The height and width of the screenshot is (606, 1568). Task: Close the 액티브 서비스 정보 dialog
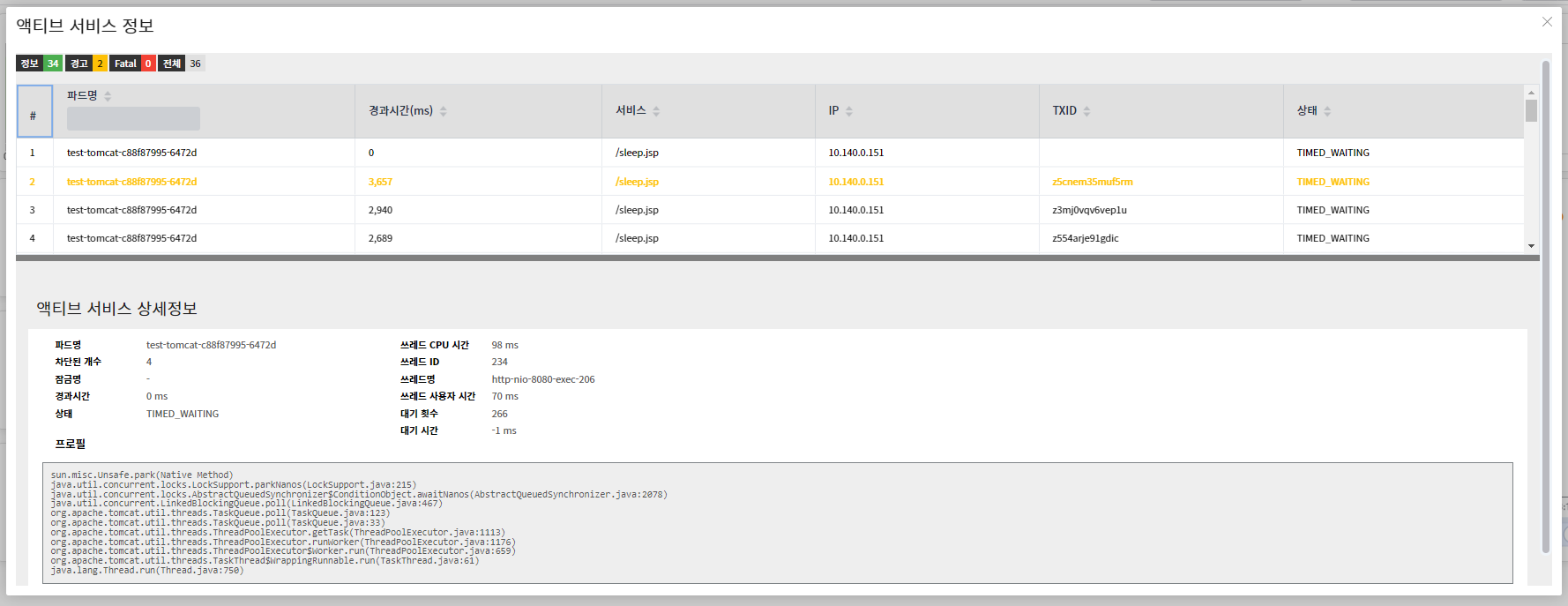(1547, 22)
